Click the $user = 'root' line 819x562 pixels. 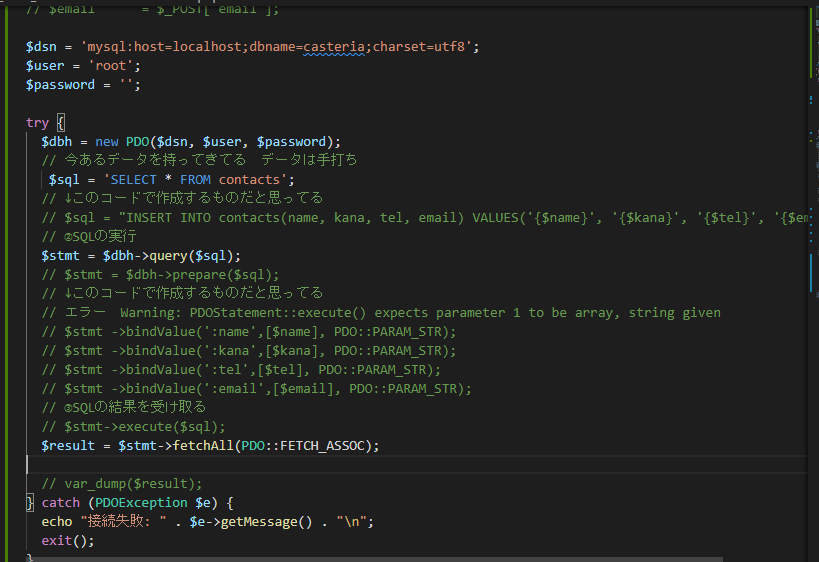click(x=83, y=66)
